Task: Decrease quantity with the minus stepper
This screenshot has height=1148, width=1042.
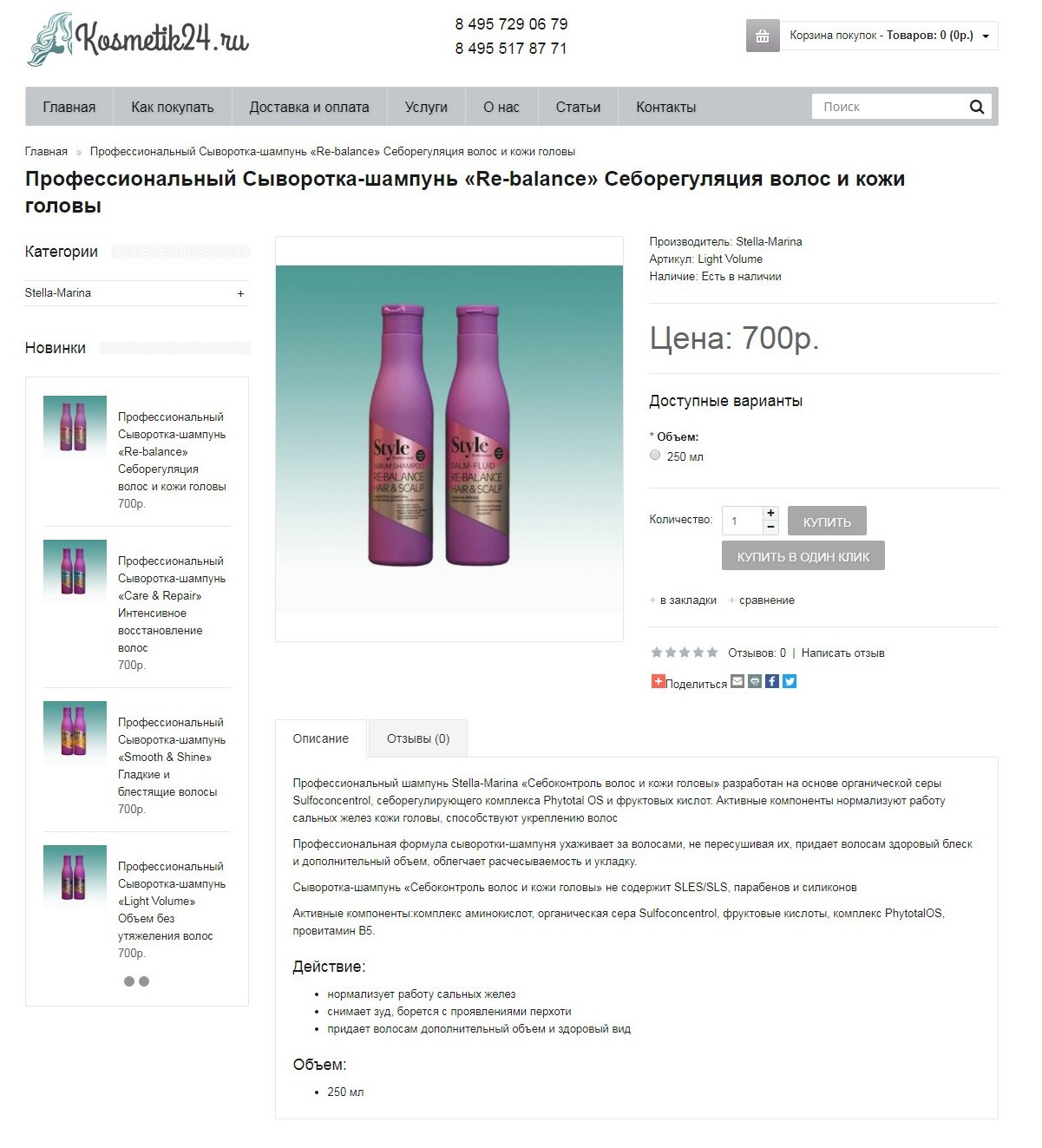Action: pos(770,527)
